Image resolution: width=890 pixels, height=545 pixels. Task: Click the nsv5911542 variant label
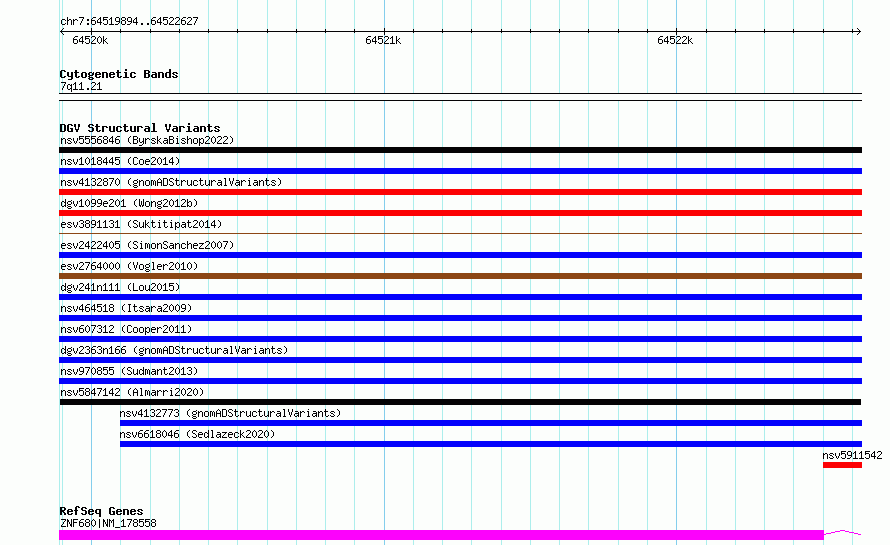point(852,455)
